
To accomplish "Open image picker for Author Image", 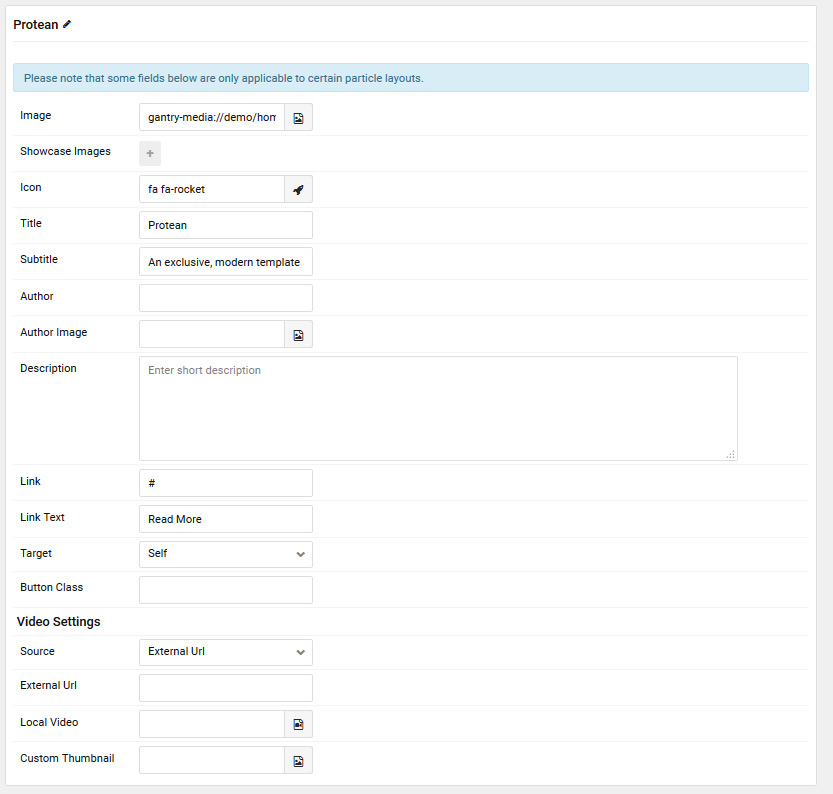I will pos(299,335).
